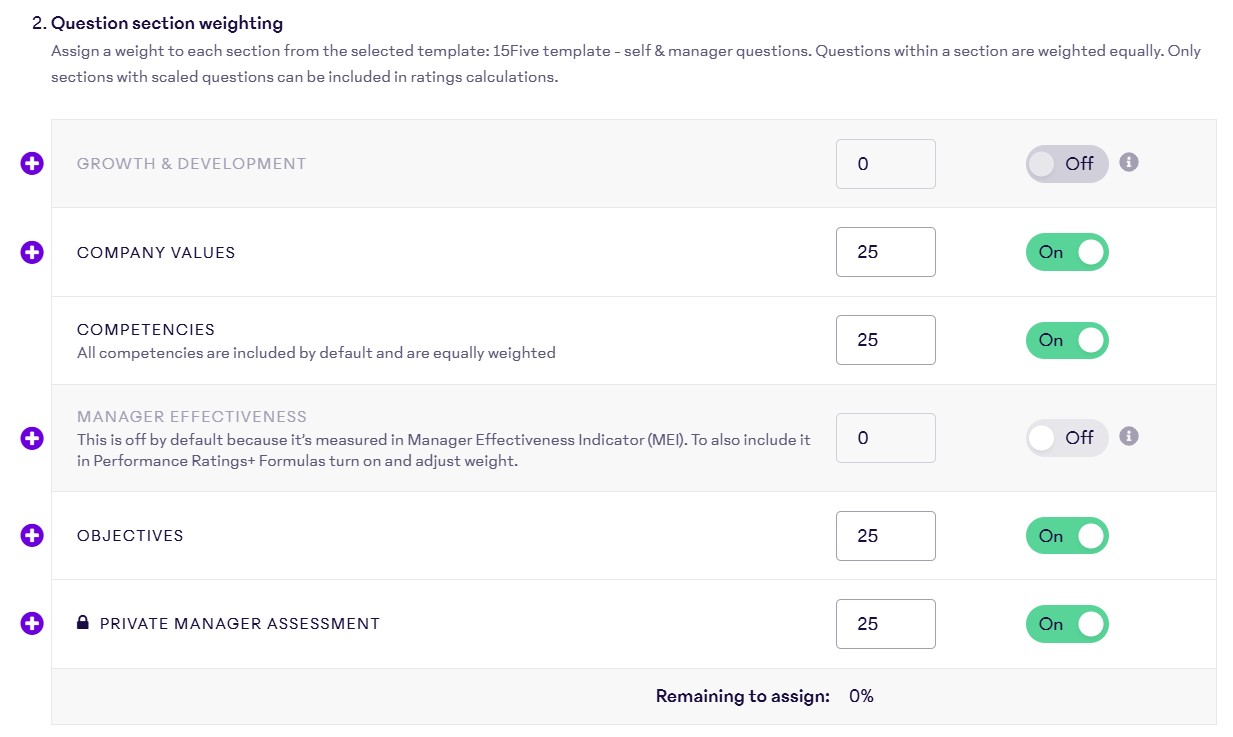
Task: Select the Competencies weight field
Action: point(885,340)
